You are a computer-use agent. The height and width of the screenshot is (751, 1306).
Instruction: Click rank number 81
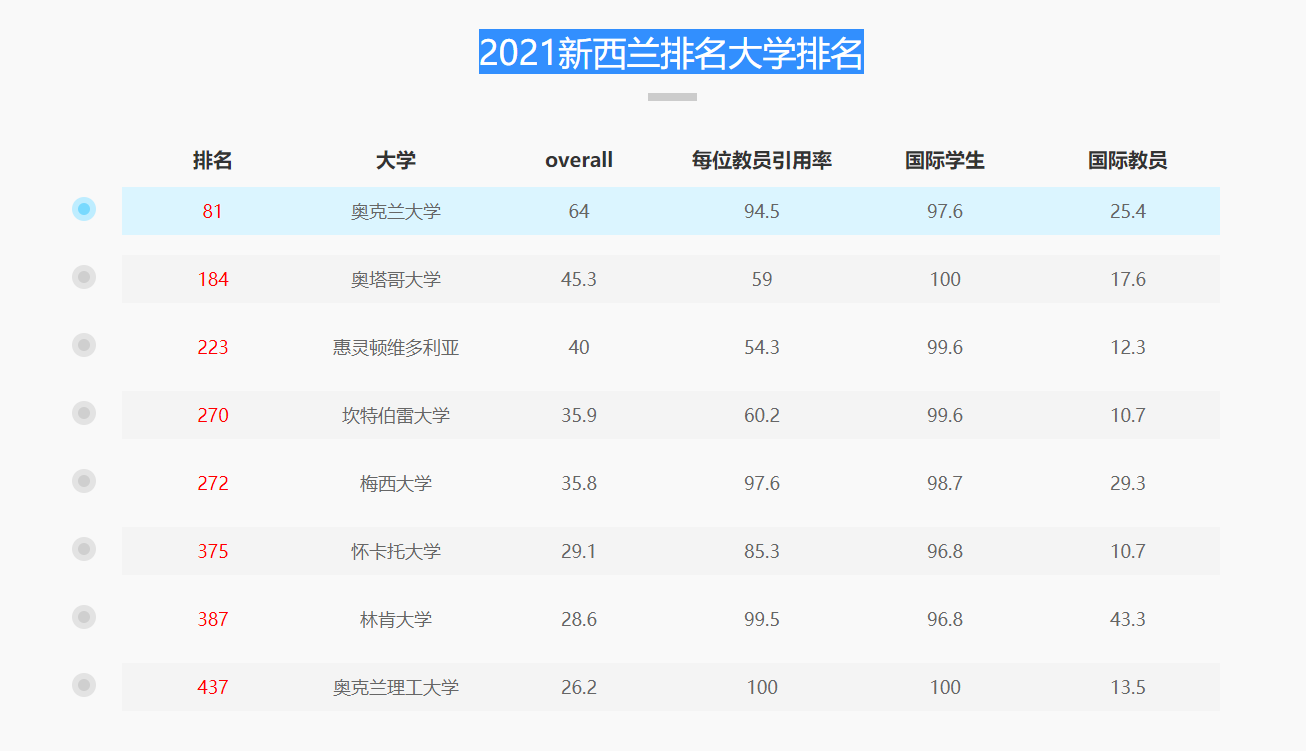coord(213,211)
